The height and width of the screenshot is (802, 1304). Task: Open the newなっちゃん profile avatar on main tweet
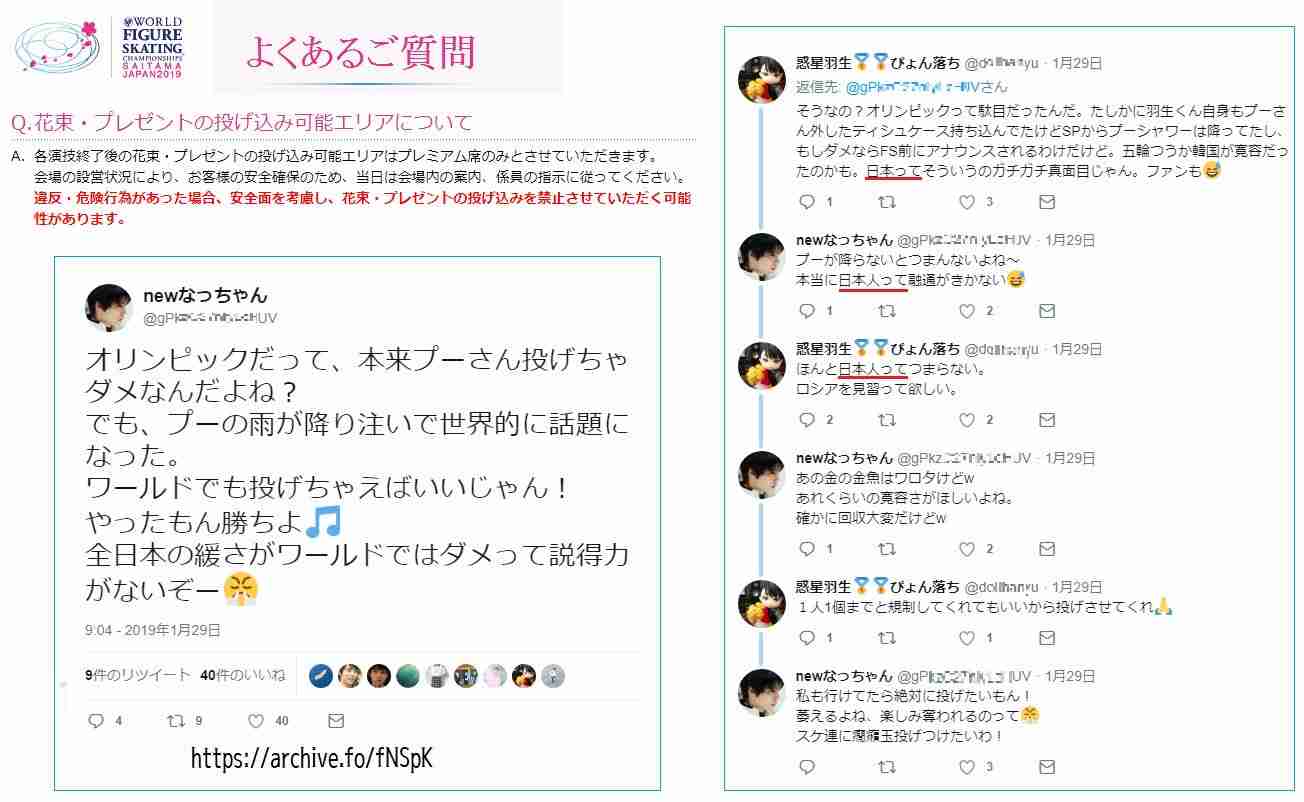108,307
